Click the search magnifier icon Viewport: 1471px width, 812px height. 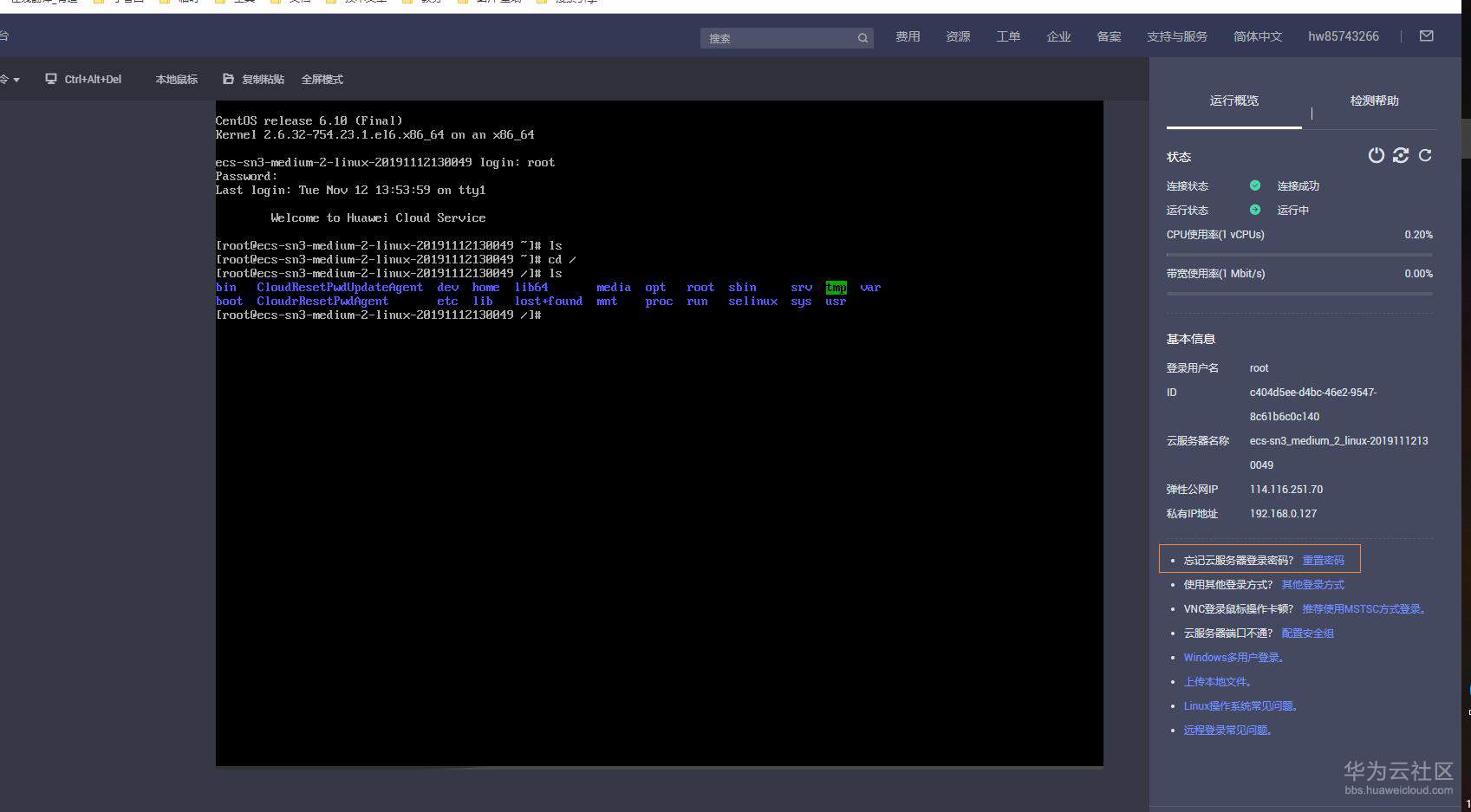[862, 38]
